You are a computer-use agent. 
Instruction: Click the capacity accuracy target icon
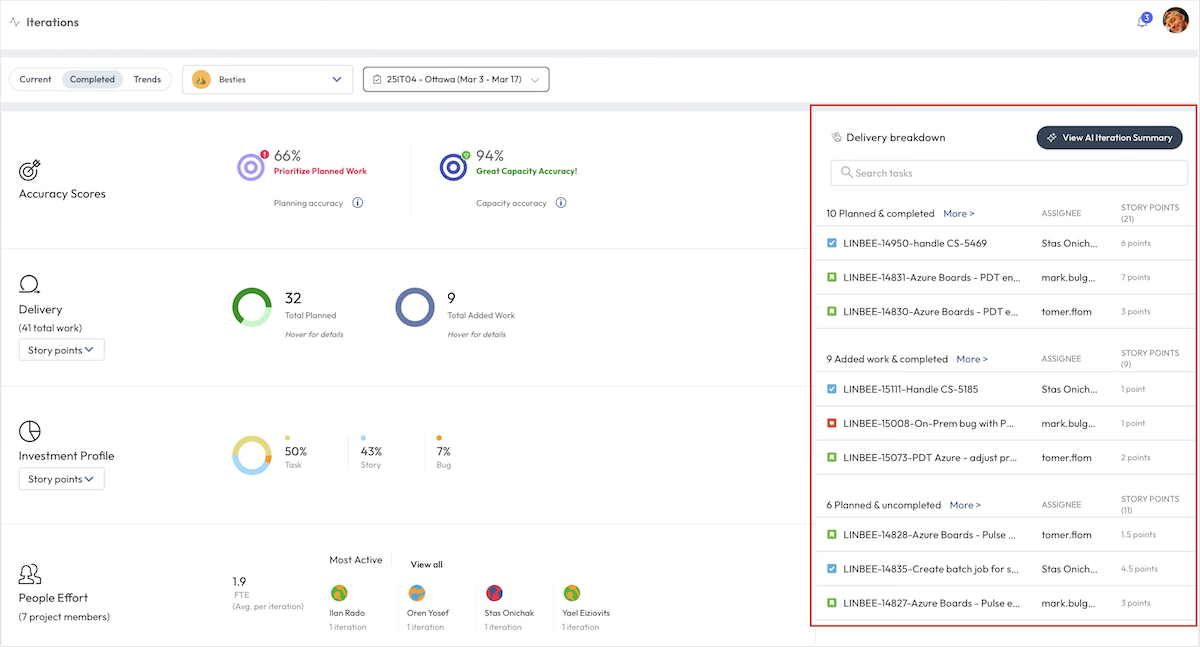click(455, 167)
